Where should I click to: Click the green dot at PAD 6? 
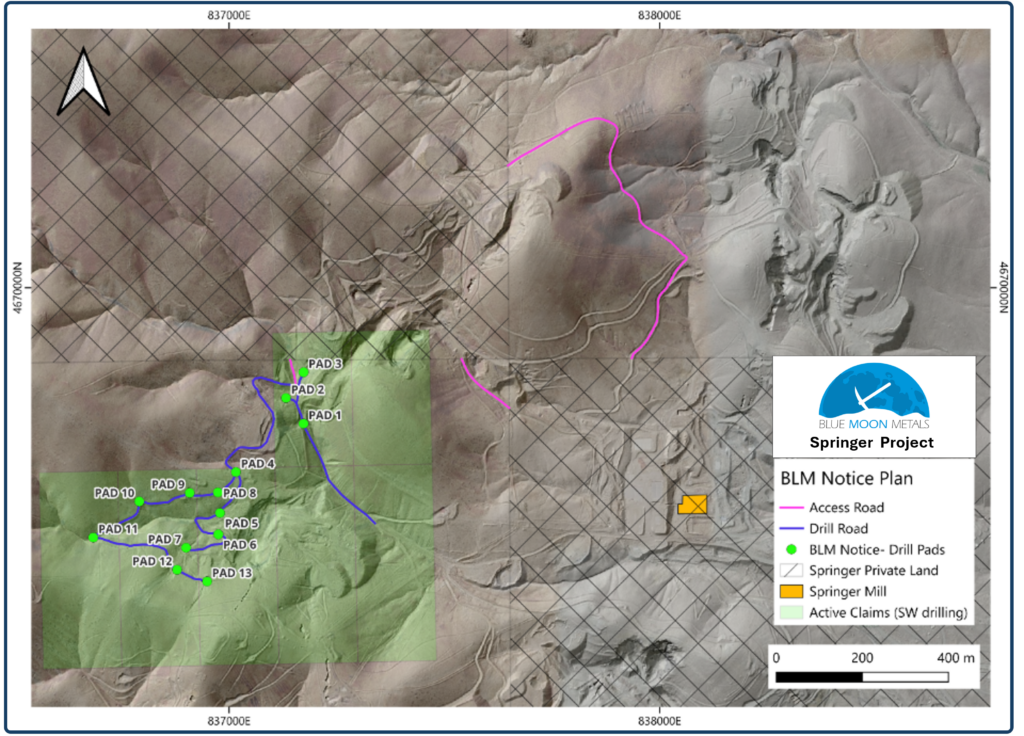coord(218,534)
